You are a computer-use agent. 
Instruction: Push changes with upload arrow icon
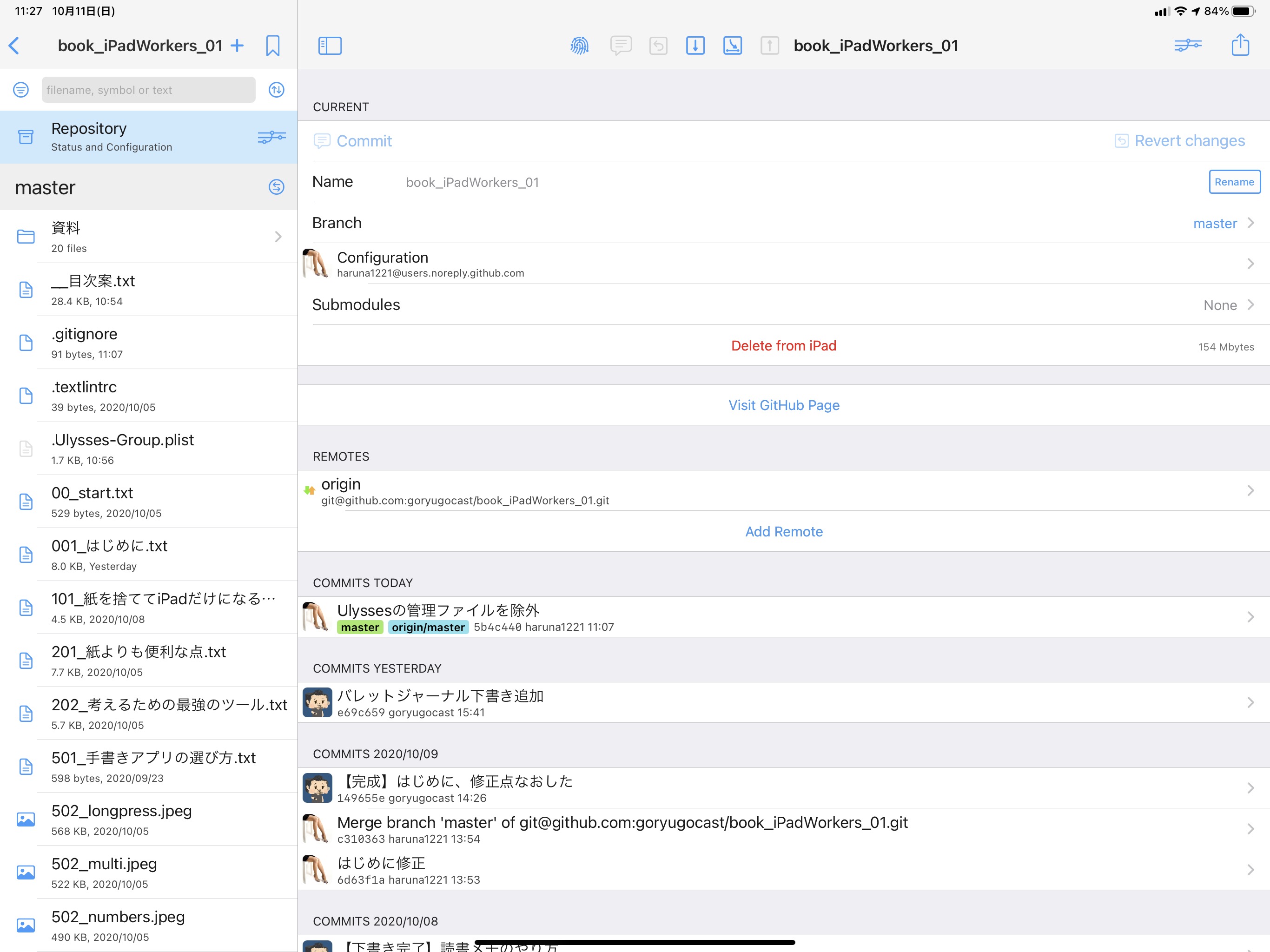770,46
